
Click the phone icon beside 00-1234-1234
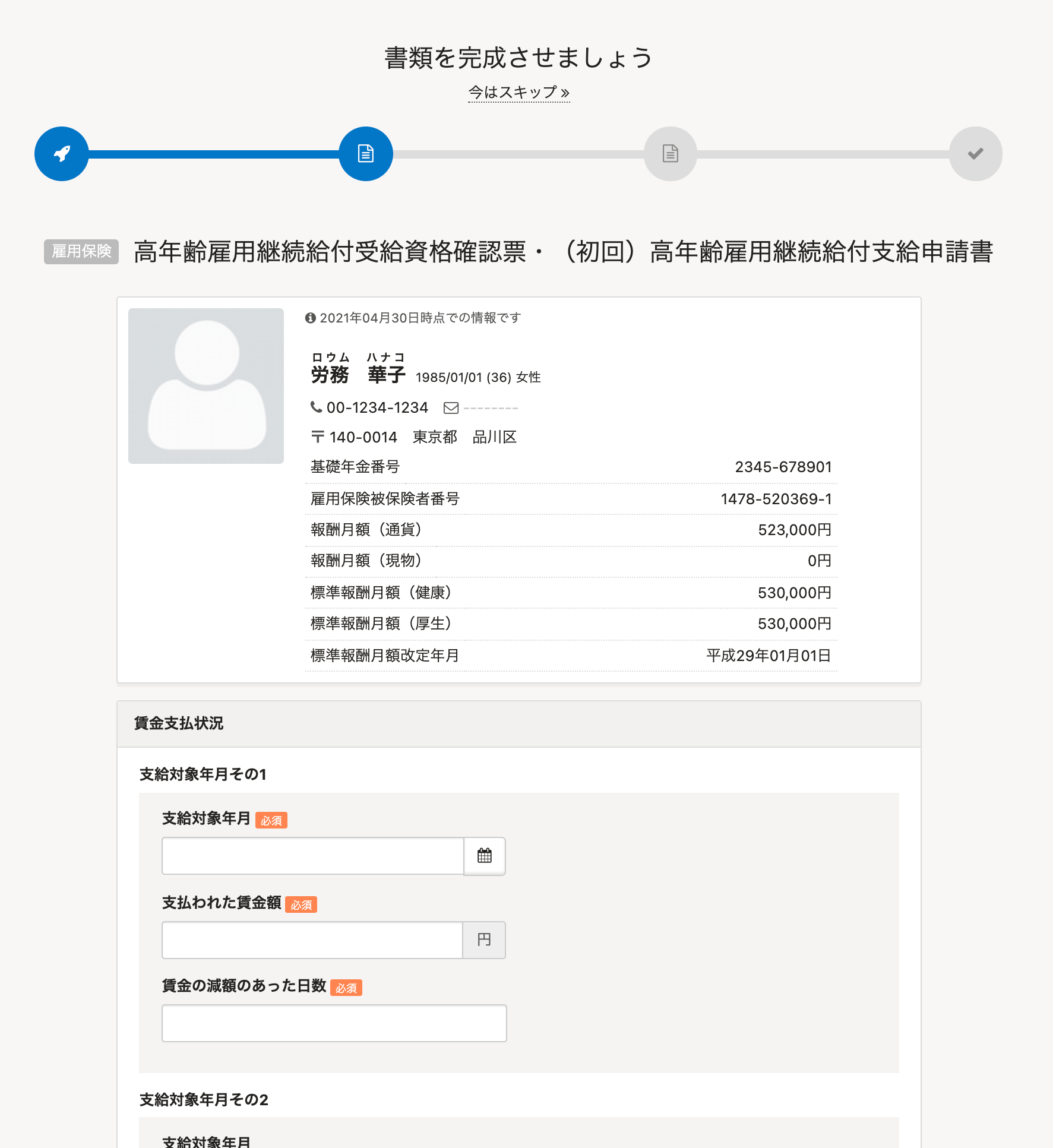click(317, 407)
